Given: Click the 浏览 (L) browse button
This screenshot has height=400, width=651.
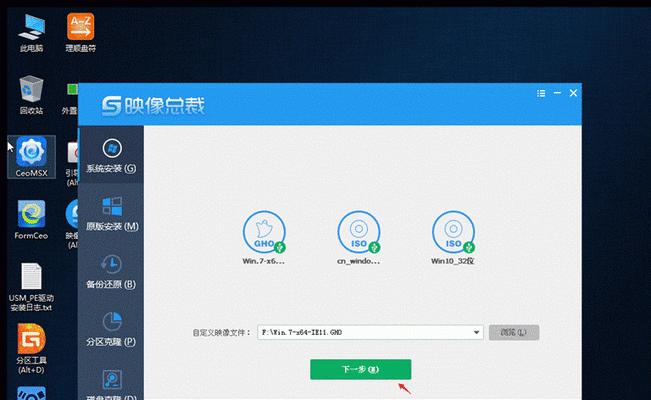Looking at the screenshot, I should click(x=514, y=332).
